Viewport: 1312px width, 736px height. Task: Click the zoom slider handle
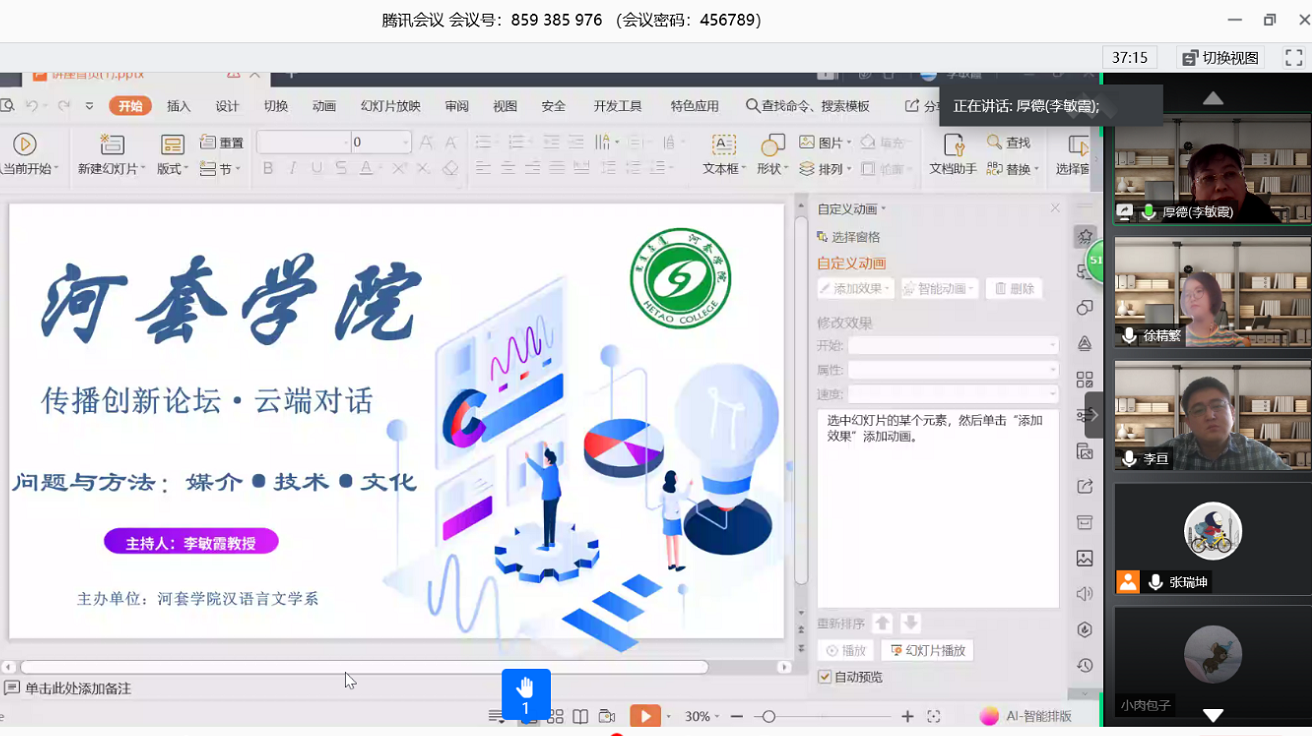point(768,716)
